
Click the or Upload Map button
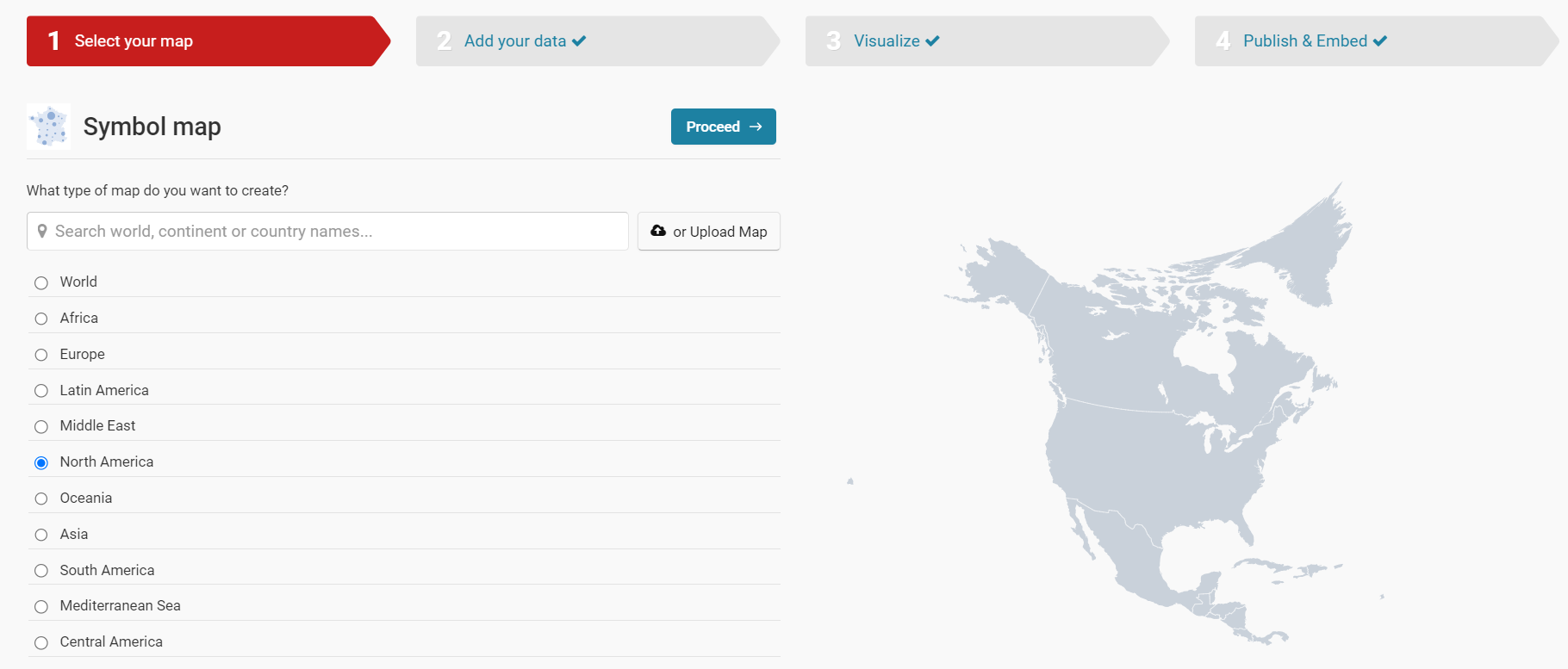point(709,232)
